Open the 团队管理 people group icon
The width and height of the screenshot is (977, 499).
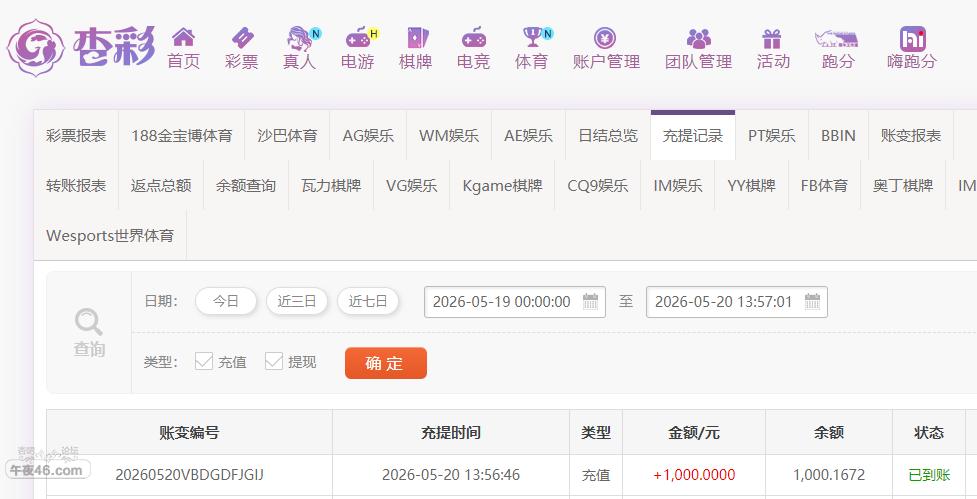(698, 39)
